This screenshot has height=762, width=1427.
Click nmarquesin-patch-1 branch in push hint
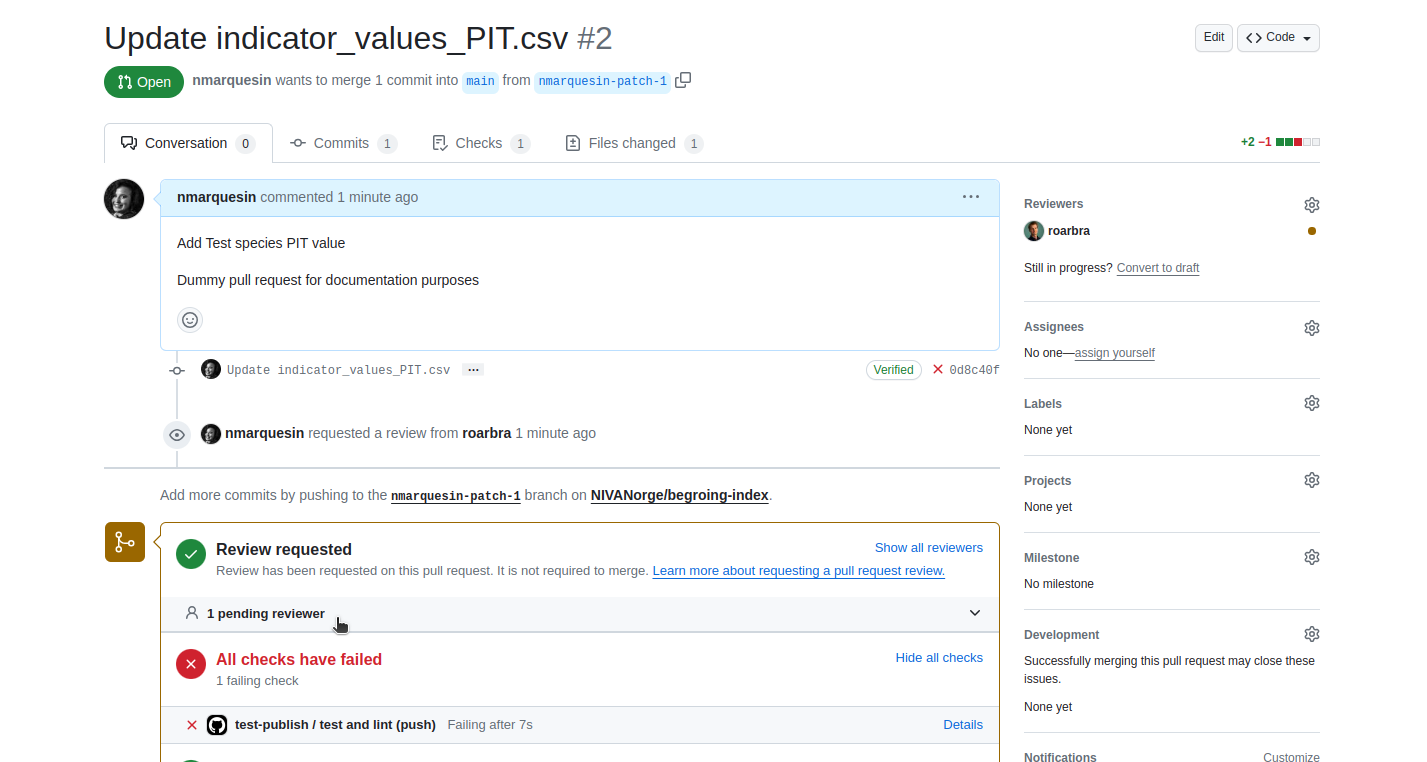tap(456, 496)
